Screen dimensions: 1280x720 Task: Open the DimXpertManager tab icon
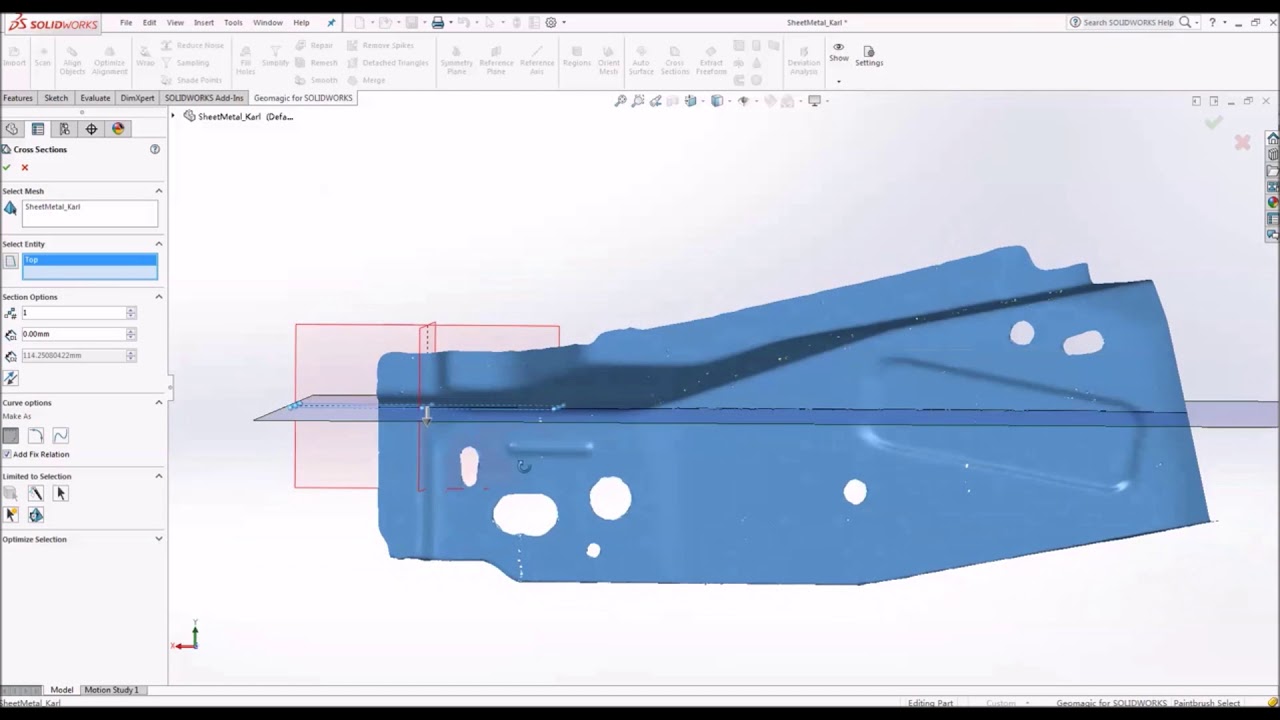tap(91, 129)
